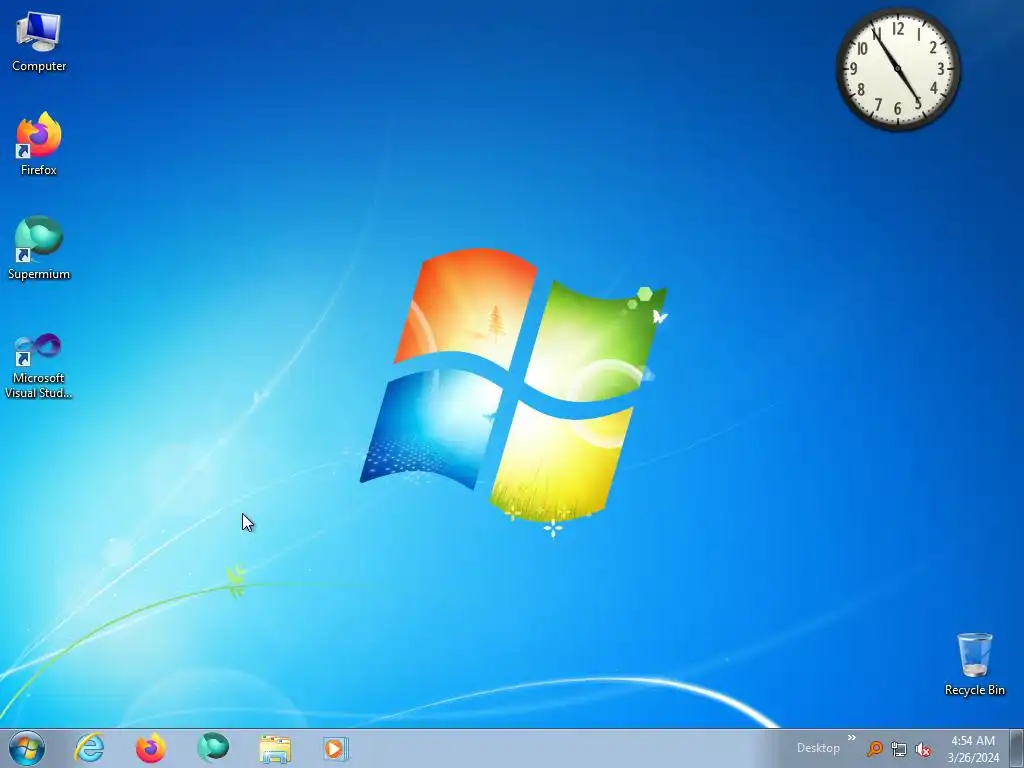Image resolution: width=1024 pixels, height=768 pixels.
Task: Launch Supermium from the taskbar
Action: pyautogui.click(x=213, y=748)
